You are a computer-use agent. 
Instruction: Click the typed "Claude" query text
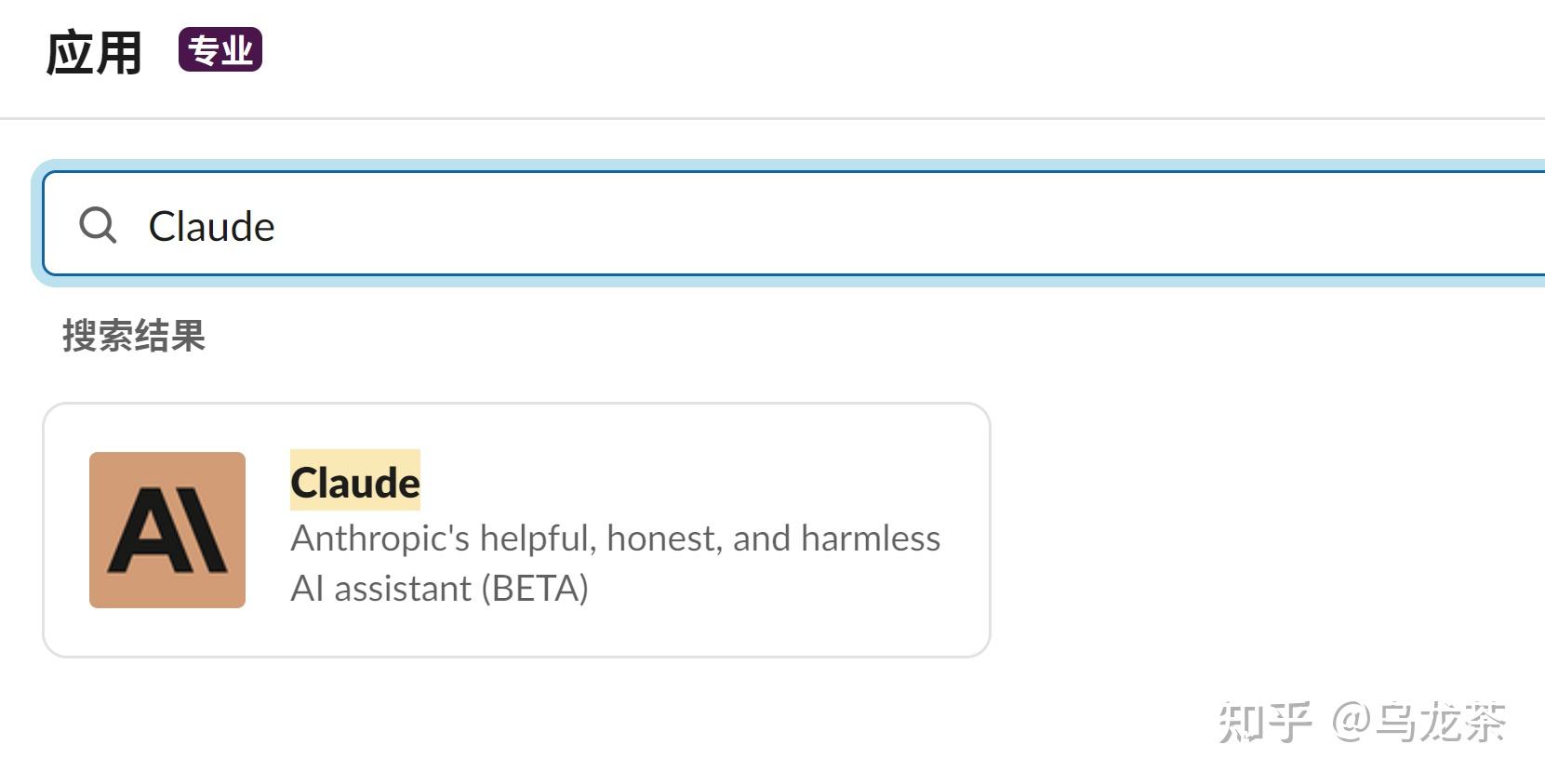coord(212,227)
